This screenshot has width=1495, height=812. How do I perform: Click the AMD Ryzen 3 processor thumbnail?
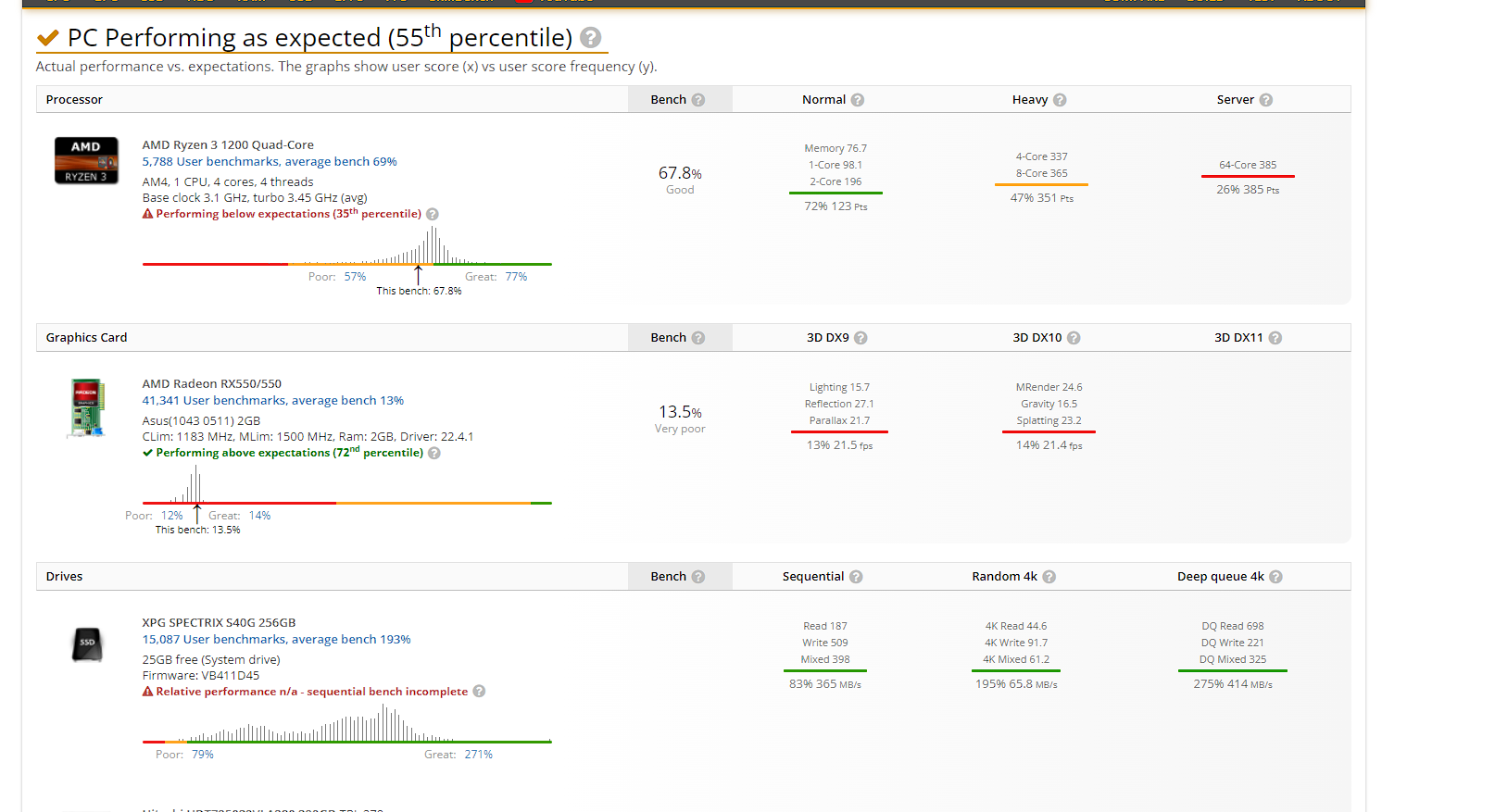coord(86,160)
